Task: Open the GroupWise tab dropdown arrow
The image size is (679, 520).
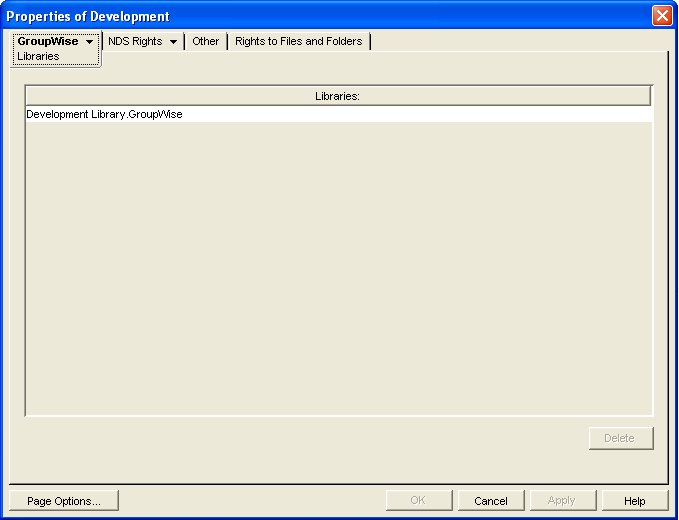Action: click(x=89, y=42)
